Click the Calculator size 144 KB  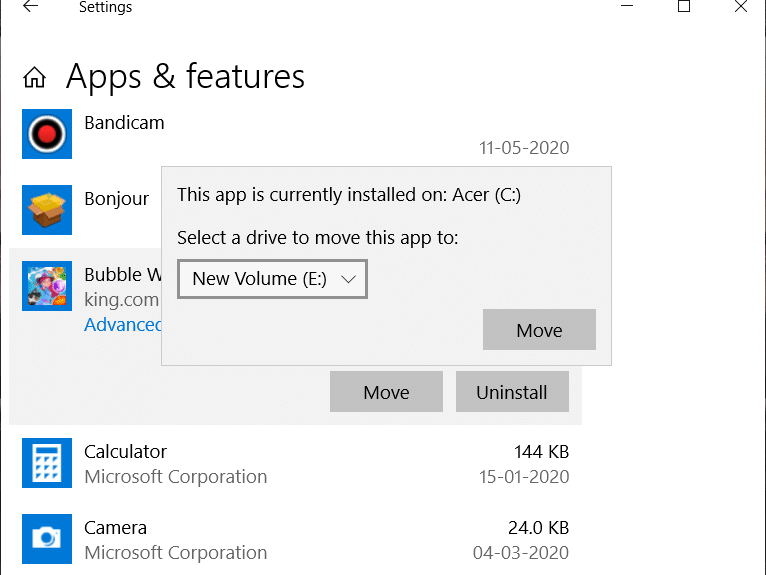point(541,451)
